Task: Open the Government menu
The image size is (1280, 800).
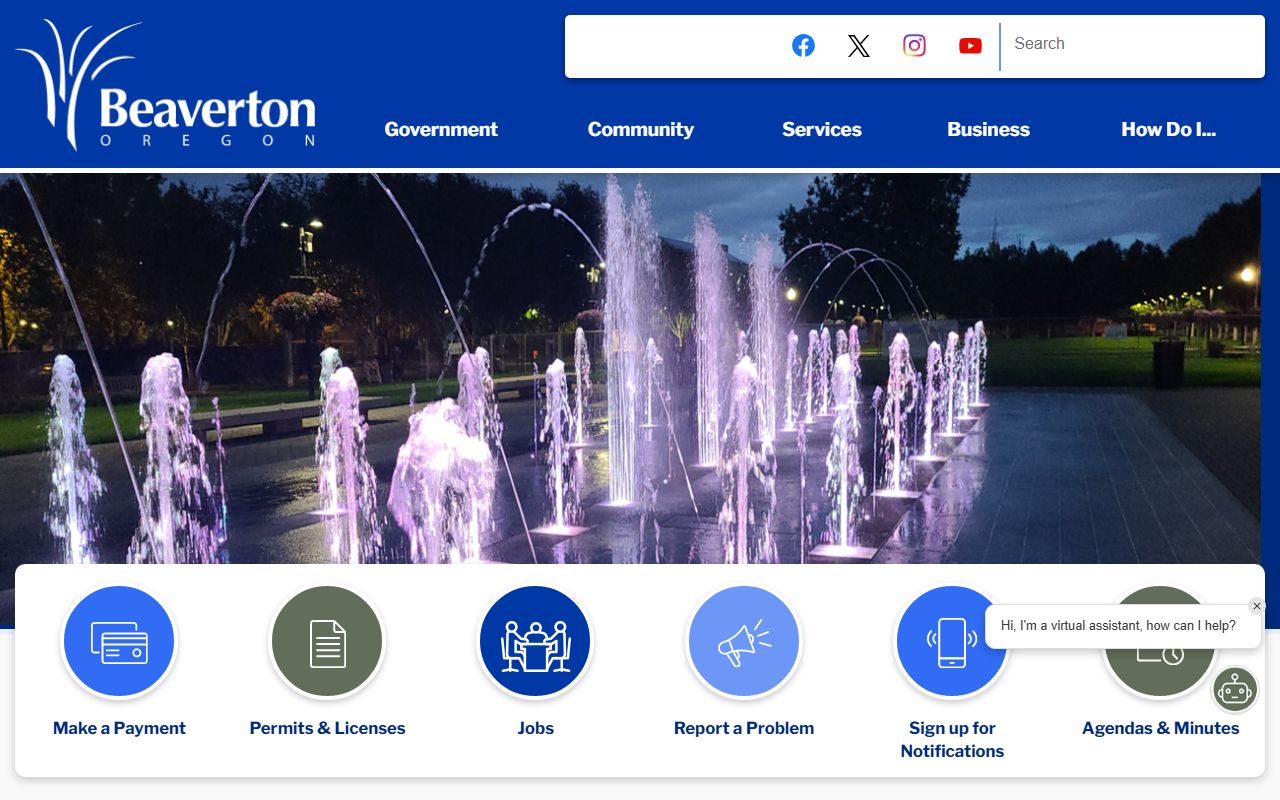Action: [441, 129]
